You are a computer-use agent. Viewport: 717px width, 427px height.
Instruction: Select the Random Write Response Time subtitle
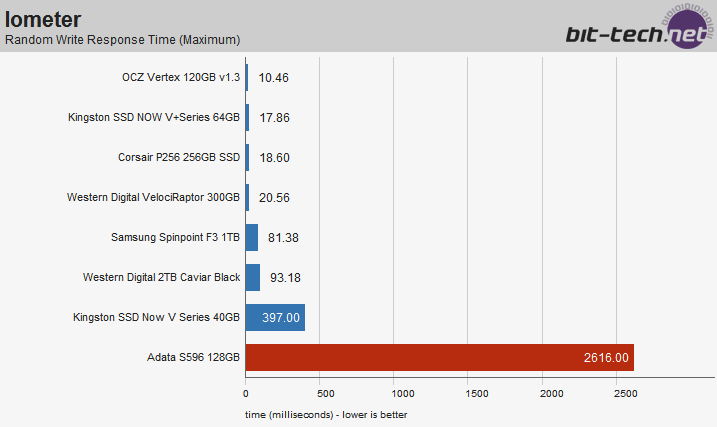(123, 40)
